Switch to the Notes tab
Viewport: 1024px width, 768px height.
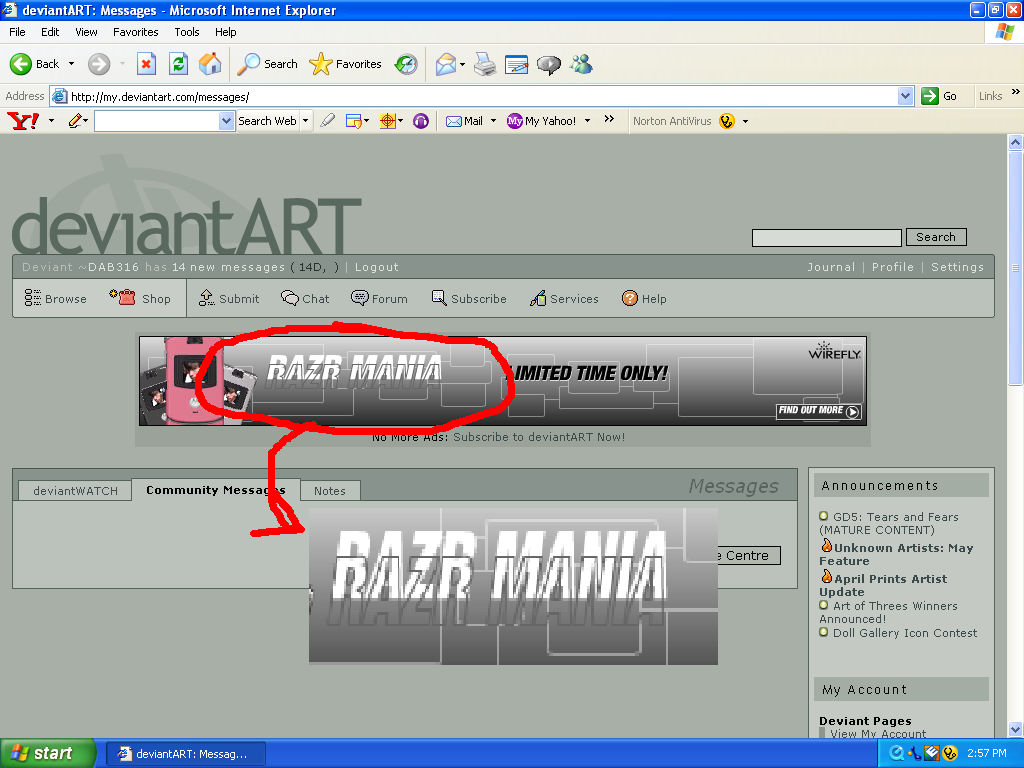[x=330, y=490]
